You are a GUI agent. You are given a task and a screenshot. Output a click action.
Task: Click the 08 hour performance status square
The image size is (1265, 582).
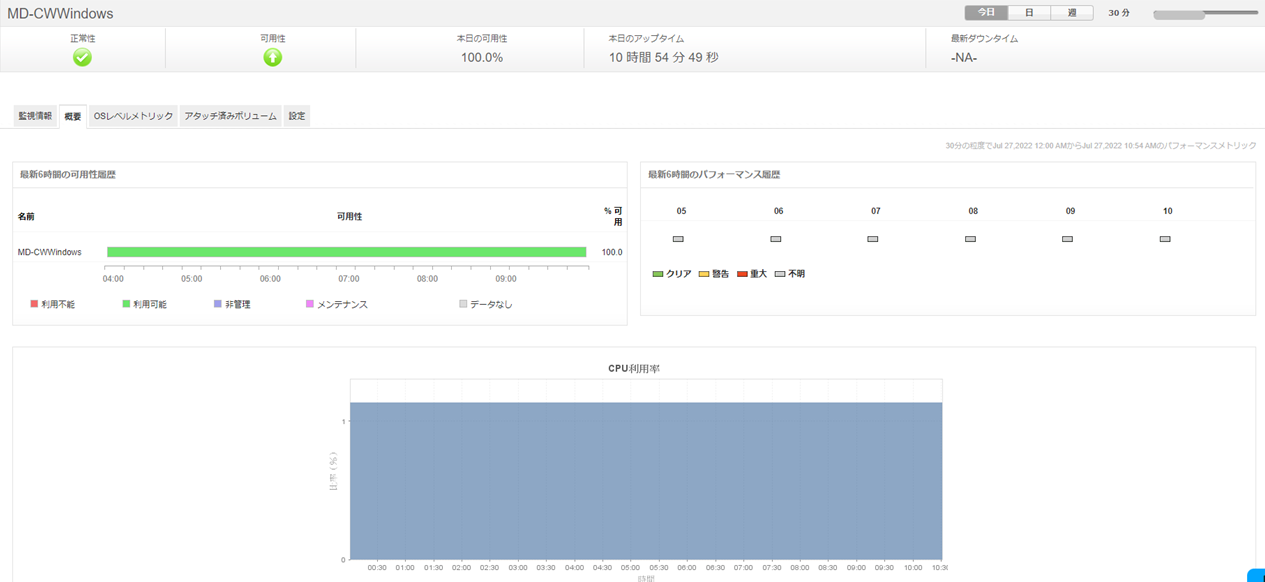970,239
